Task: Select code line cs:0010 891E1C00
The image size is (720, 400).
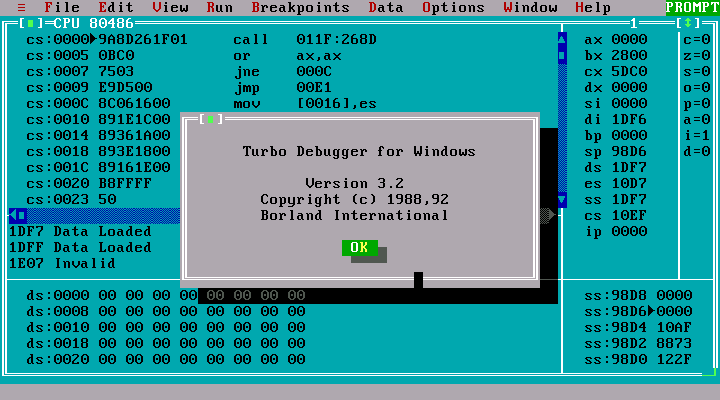Action: (x=99, y=119)
